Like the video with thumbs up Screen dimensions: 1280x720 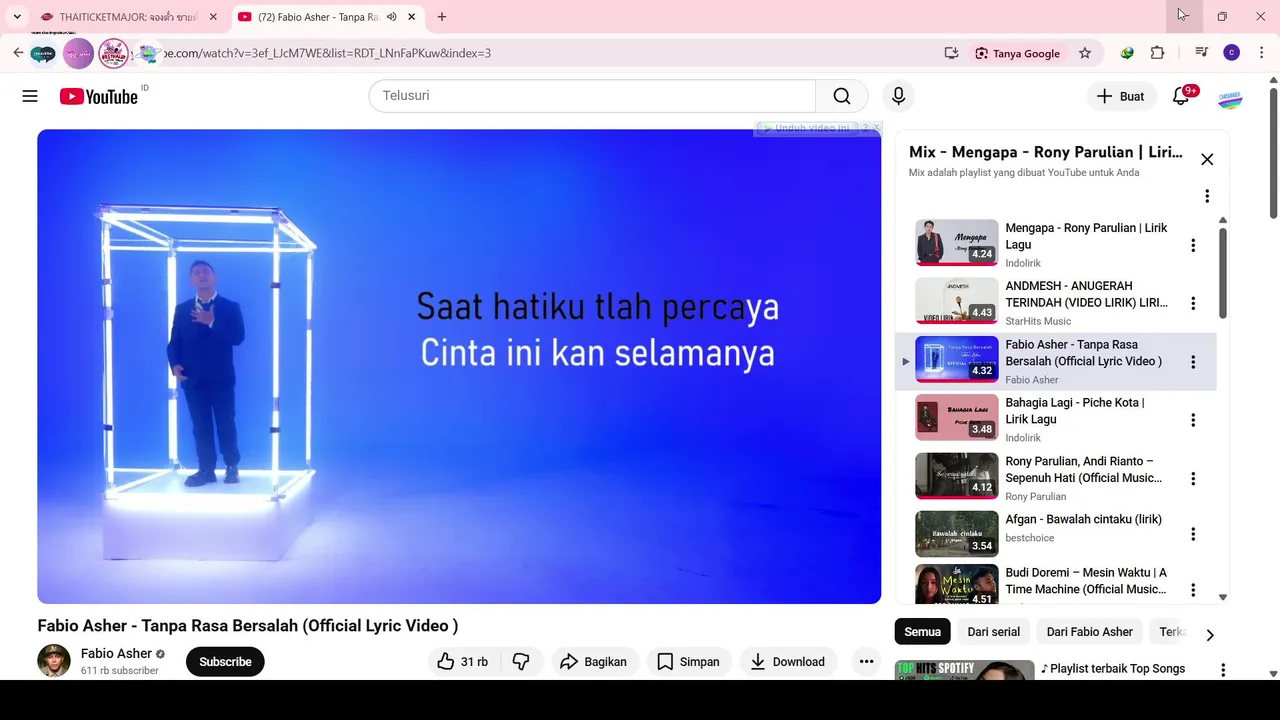point(461,661)
